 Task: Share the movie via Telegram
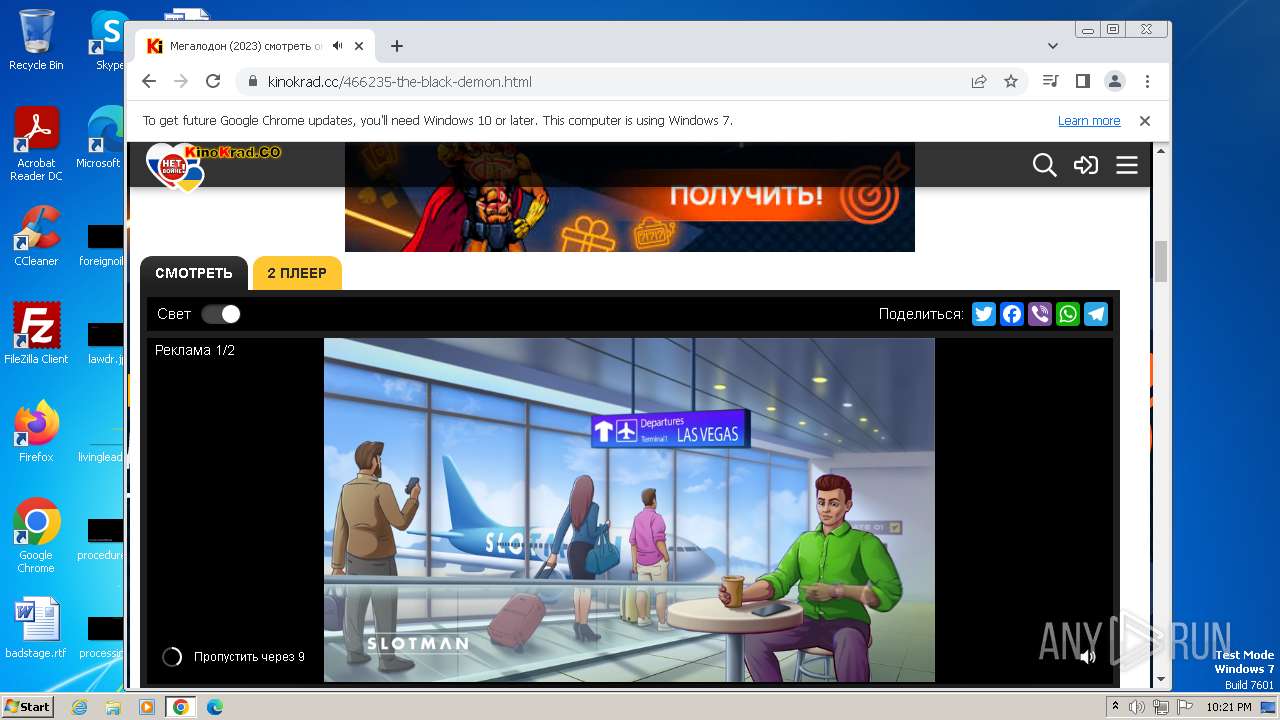[1096, 314]
